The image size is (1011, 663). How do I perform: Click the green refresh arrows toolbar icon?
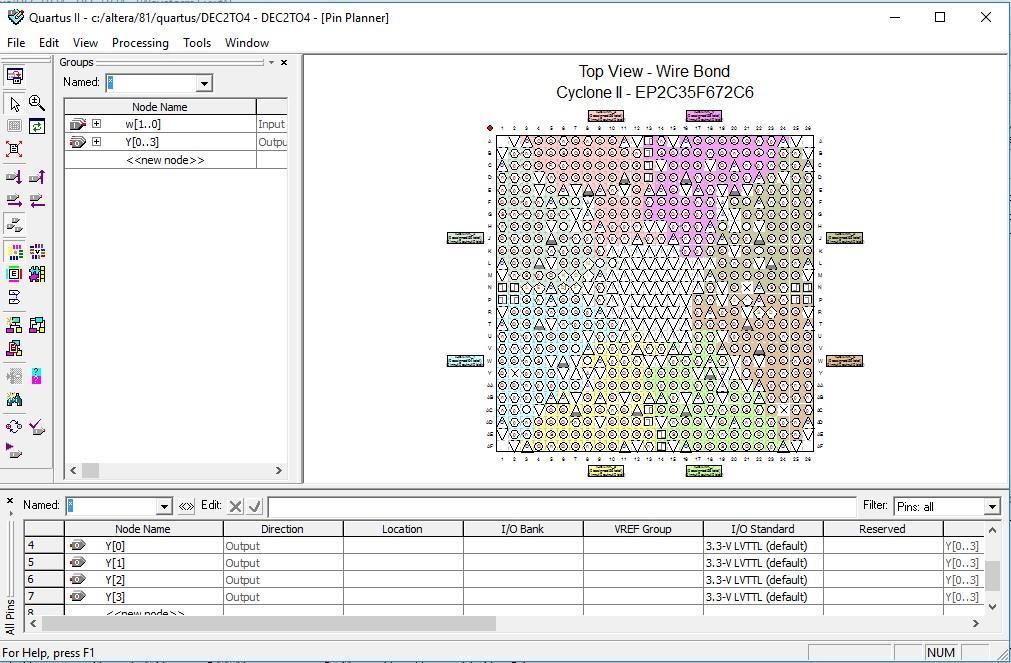[37, 126]
